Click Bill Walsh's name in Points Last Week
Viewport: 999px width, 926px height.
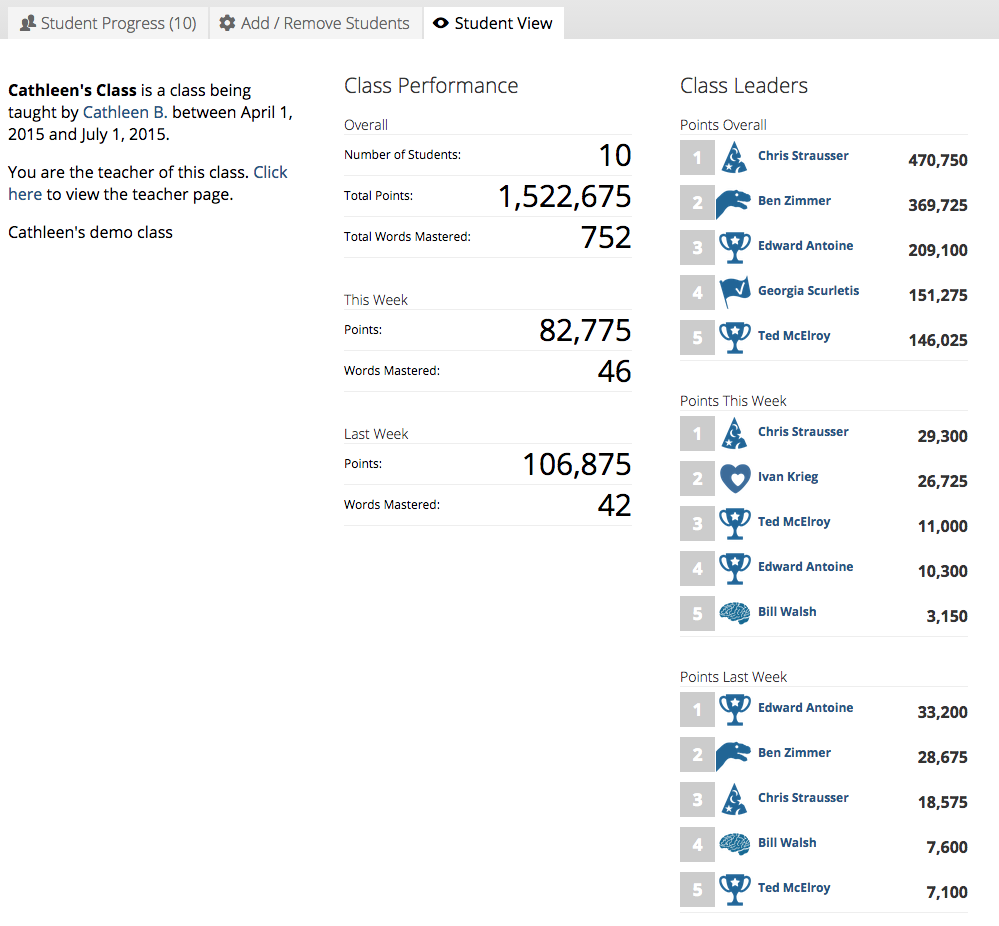tap(786, 843)
